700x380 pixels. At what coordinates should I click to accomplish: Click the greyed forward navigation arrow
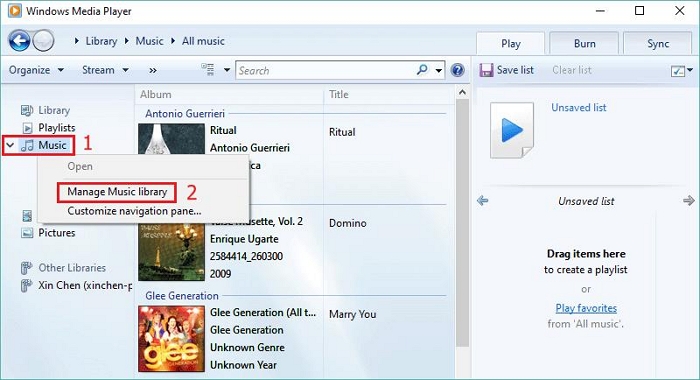pyautogui.click(x=43, y=41)
